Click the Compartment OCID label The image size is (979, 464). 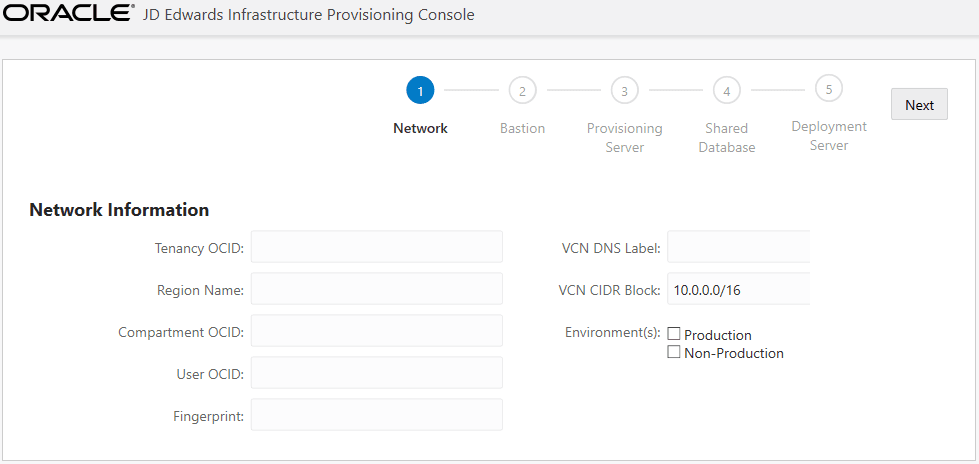(x=181, y=332)
